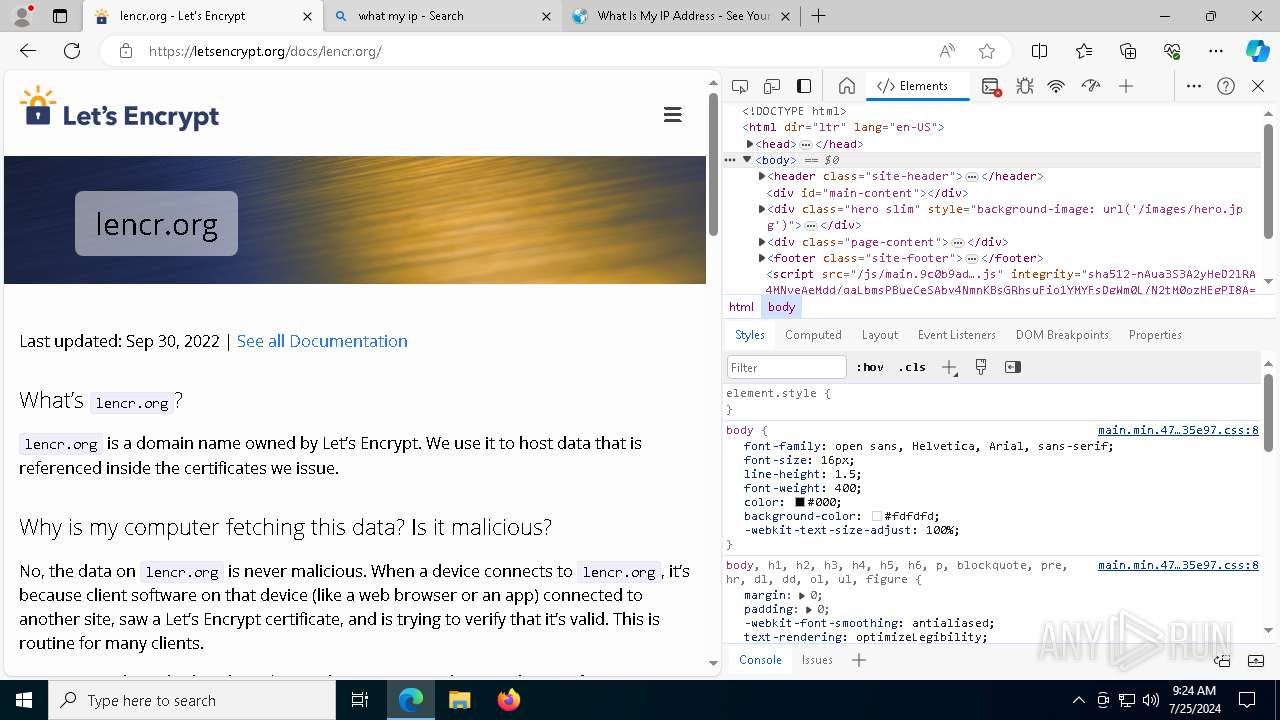The width and height of the screenshot is (1280, 720).
Task: Expand the head element node
Action: [x=750, y=144]
